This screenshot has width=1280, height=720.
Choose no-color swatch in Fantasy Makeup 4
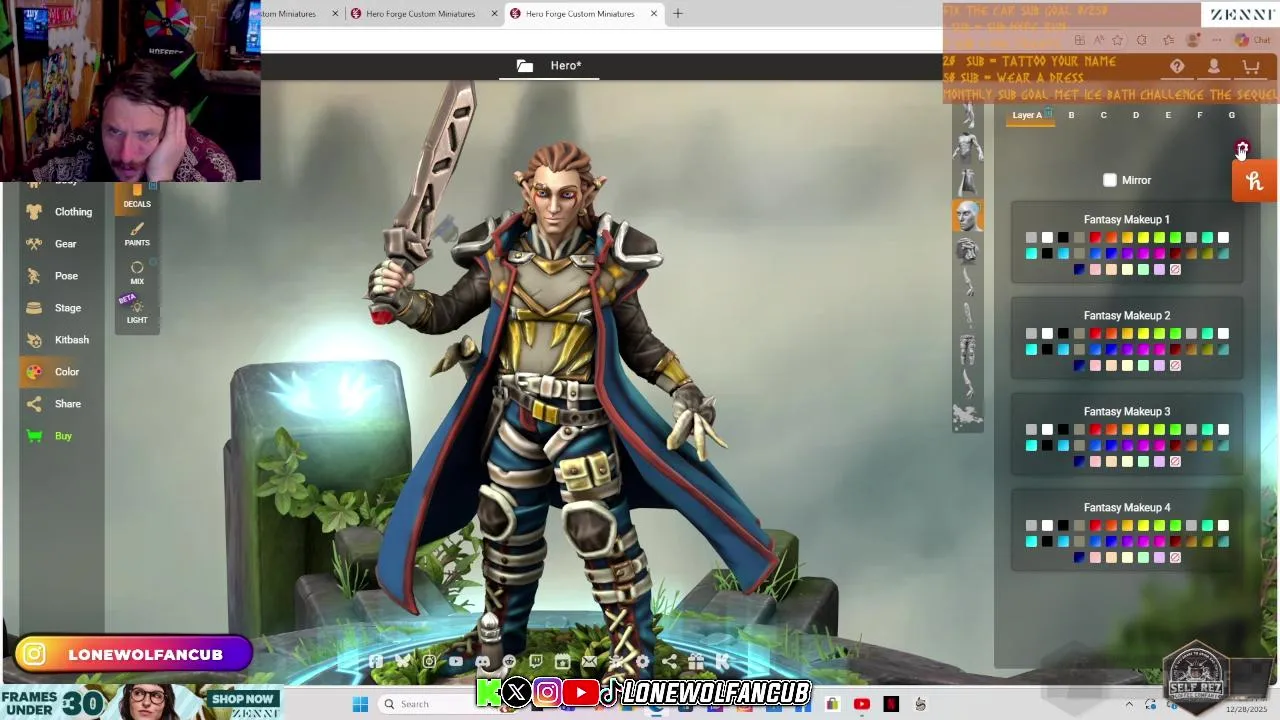click(x=1175, y=557)
